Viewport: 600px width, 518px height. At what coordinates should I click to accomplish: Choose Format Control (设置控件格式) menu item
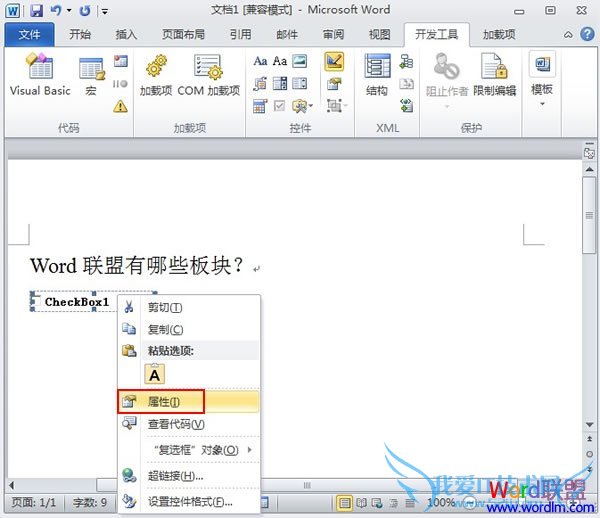(x=189, y=501)
